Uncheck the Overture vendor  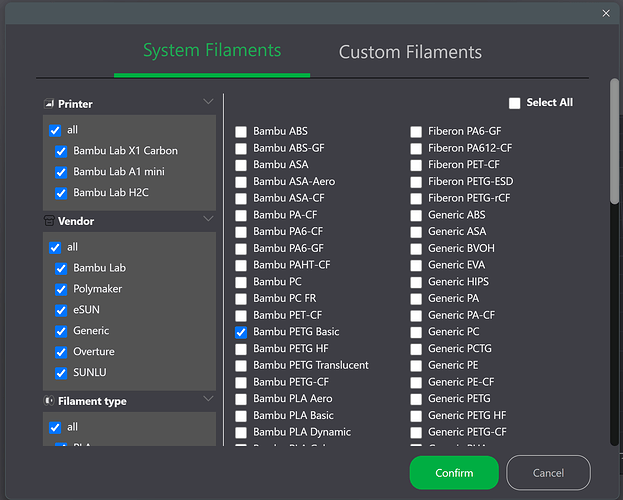(x=61, y=352)
